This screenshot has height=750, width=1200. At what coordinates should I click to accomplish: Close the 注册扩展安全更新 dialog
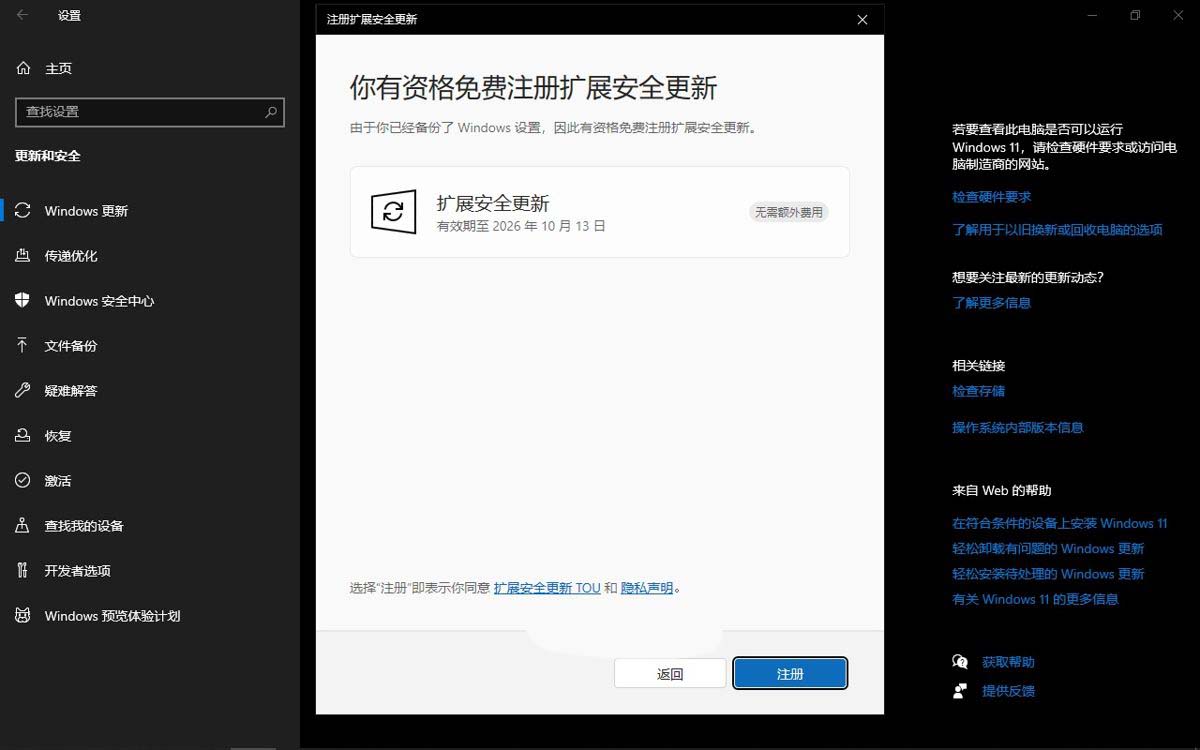(x=862, y=19)
